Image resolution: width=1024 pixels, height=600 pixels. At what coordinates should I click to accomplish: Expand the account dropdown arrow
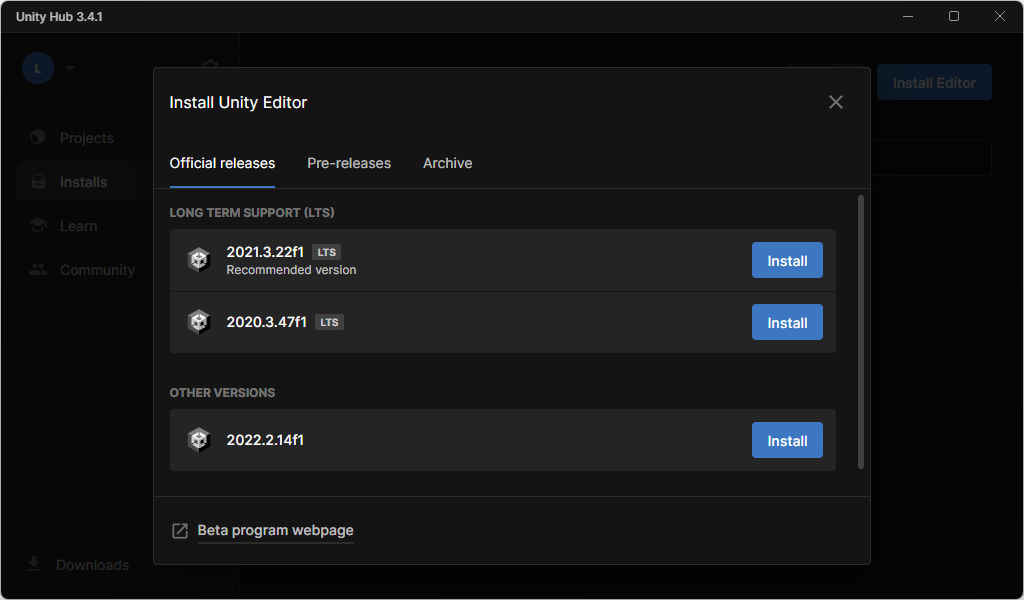(x=70, y=68)
